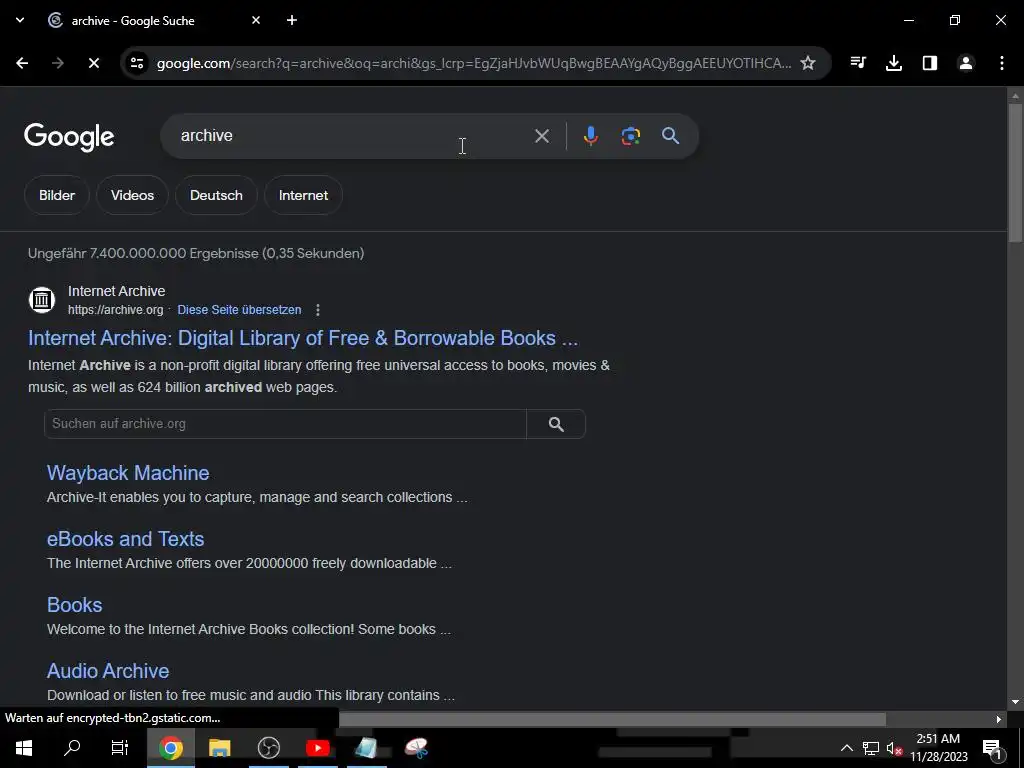Show hidden system tray icons chevron
The width and height of the screenshot is (1024, 768).
coord(846,748)
